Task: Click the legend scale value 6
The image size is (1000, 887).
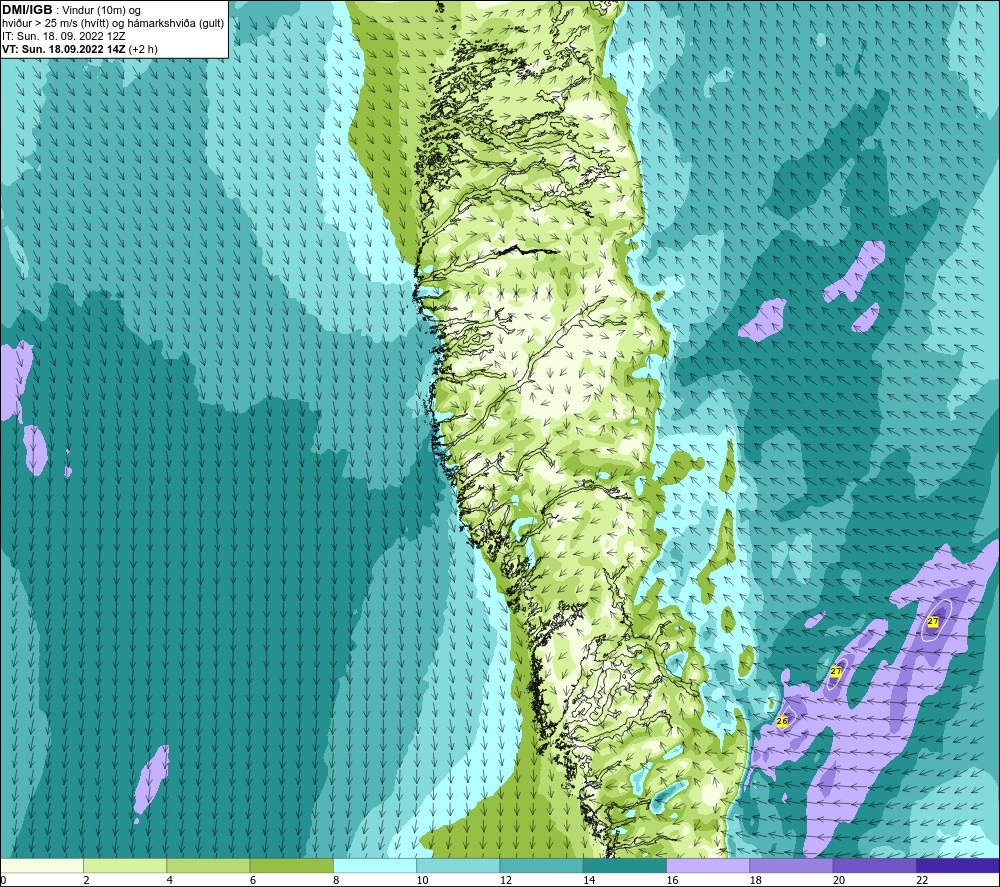Action: (x=253, y=880)
